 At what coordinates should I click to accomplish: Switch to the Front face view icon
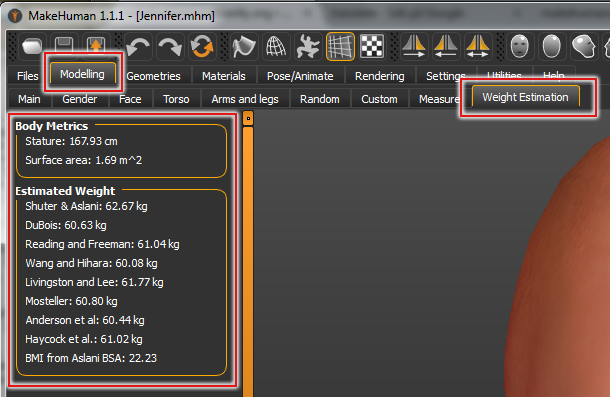(520, 47)
